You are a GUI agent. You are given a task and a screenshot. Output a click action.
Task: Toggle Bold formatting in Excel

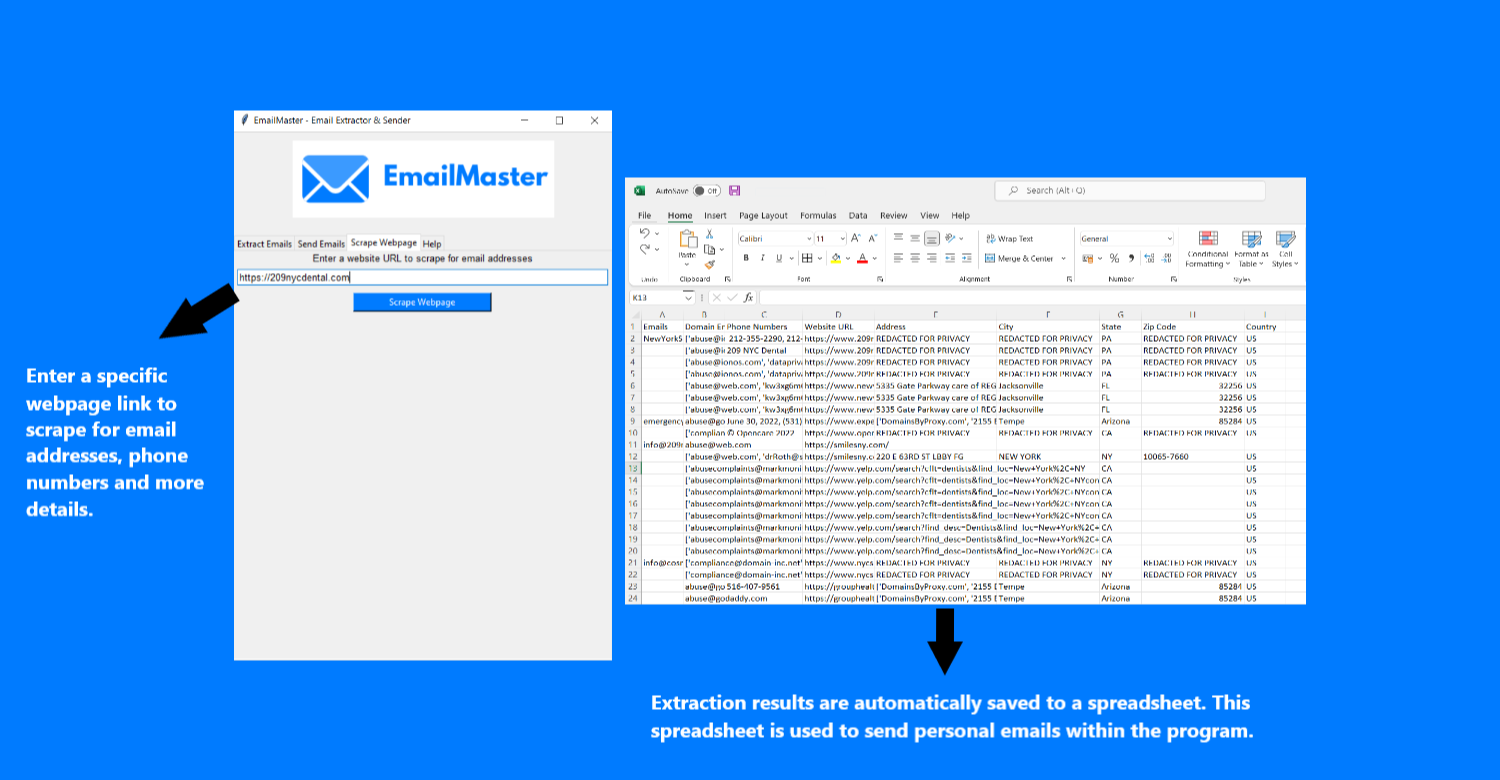(746, 258)
